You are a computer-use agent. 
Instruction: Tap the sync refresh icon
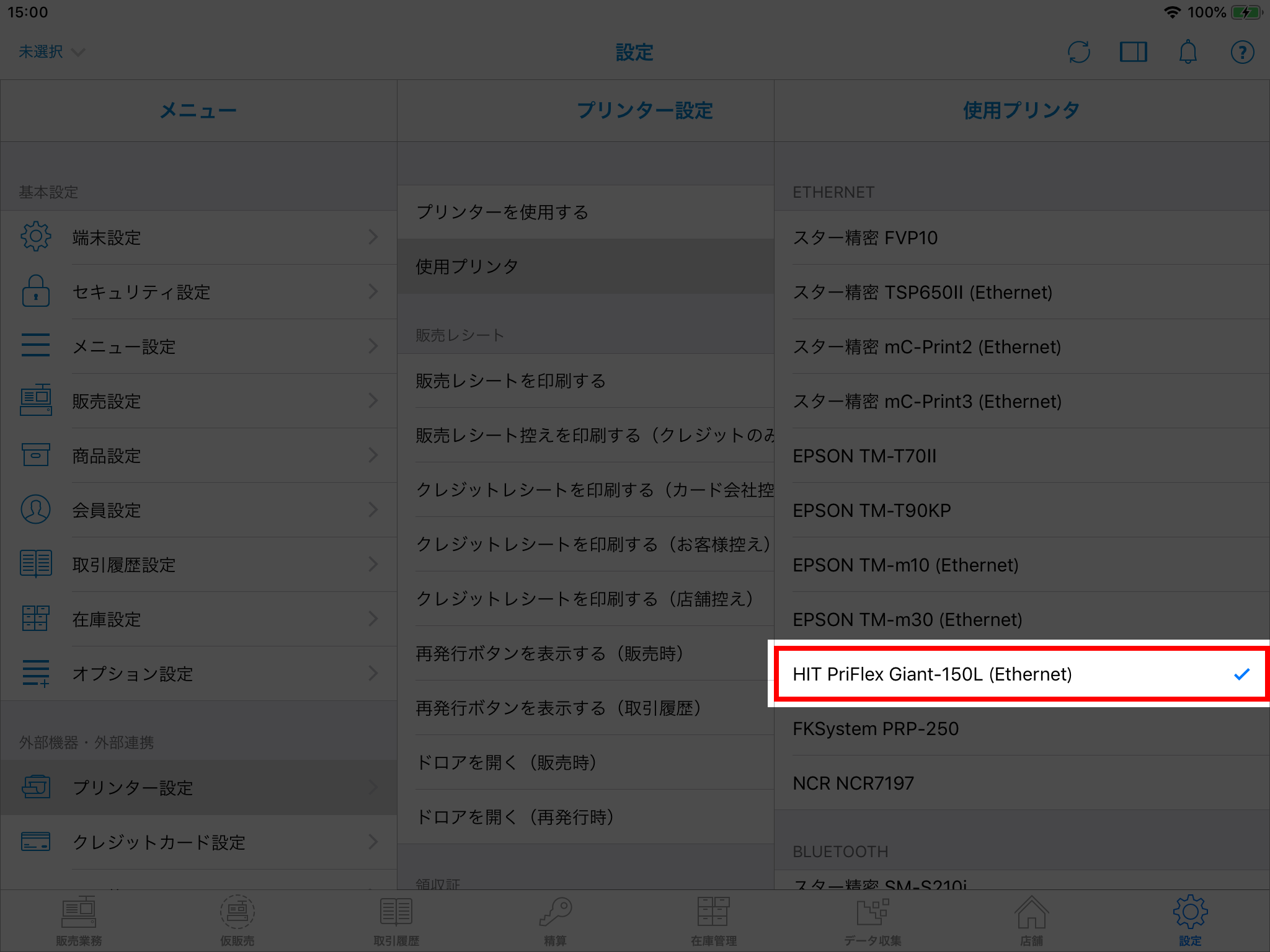1079,52
